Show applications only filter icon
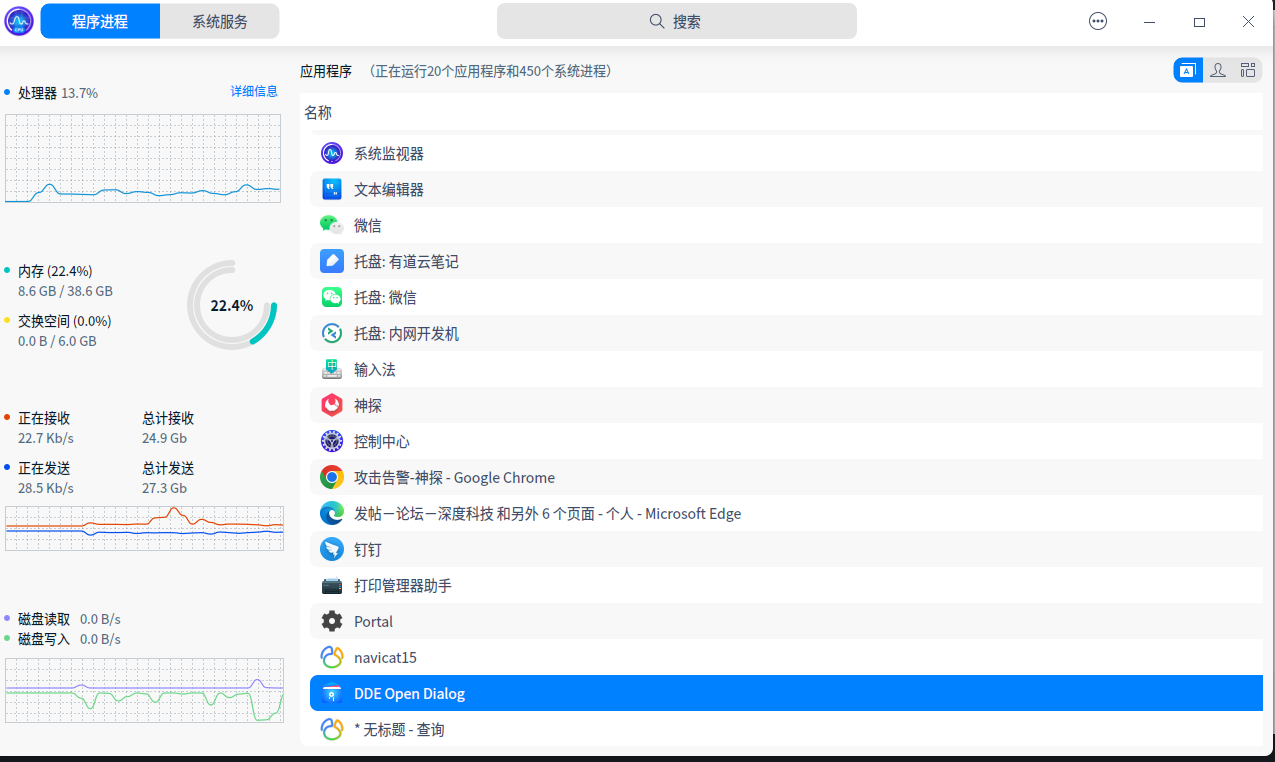The width and height of the screenshot is (1275, 762). coord(1188,70)
